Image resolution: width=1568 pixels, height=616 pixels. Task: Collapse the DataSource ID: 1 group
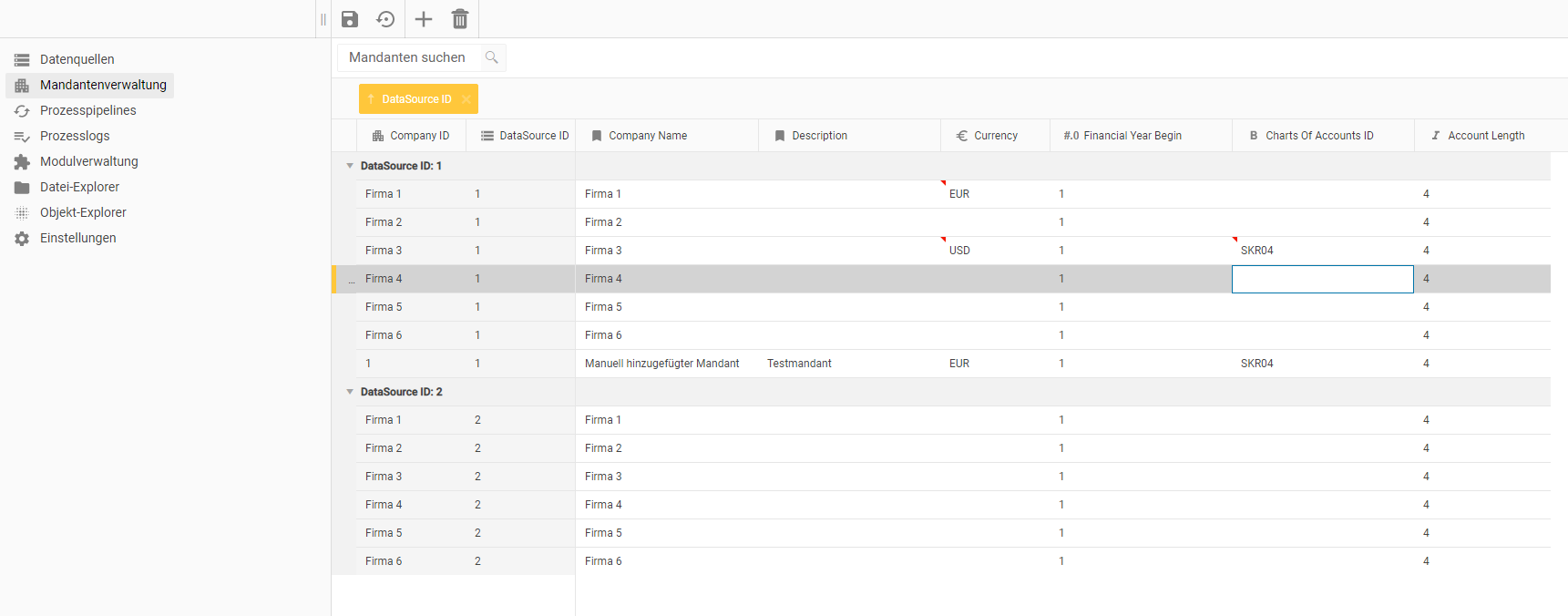350,166
